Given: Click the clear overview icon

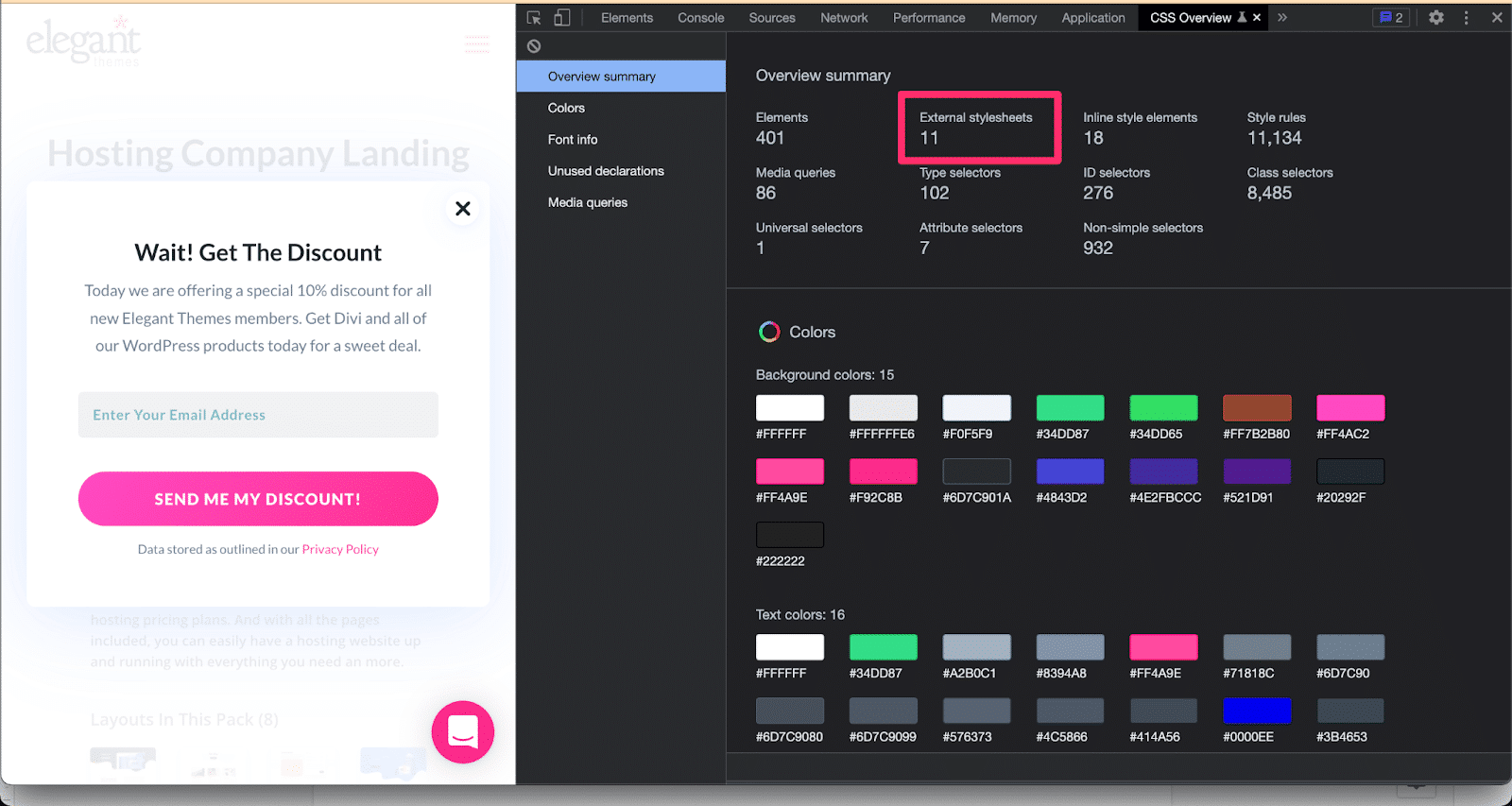Looking at the screenshot, I should (x=534, y=46).
